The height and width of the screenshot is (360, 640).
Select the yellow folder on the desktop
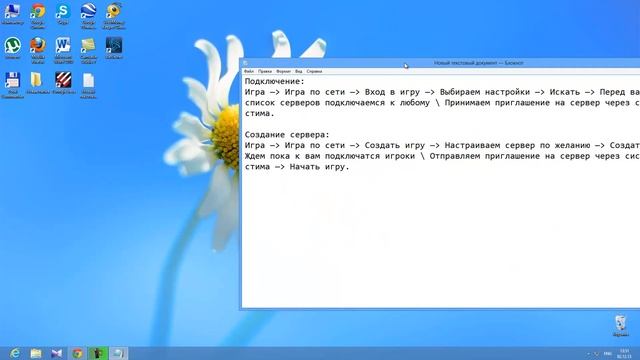[x=38, y=83]
